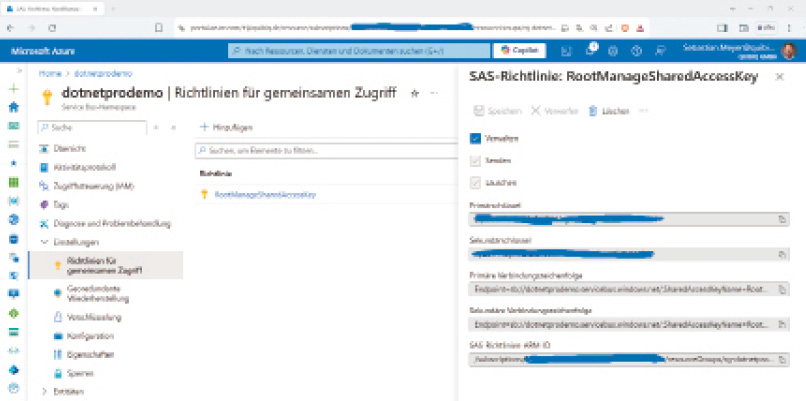Image resolution: width=806 pixels, height=401 pixels.
Task: Reload the page in the browser
Action: point(52,28)
